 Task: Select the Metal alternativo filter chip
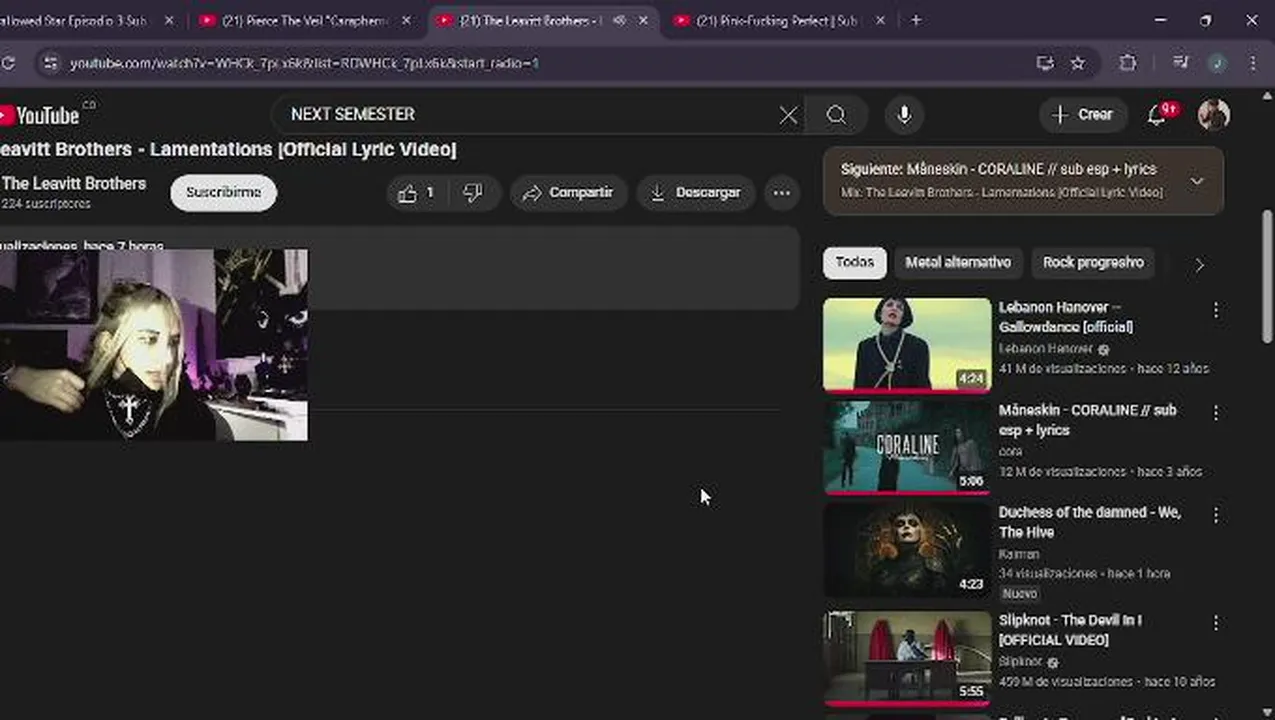pyautogui.click(x=958, y=263)
